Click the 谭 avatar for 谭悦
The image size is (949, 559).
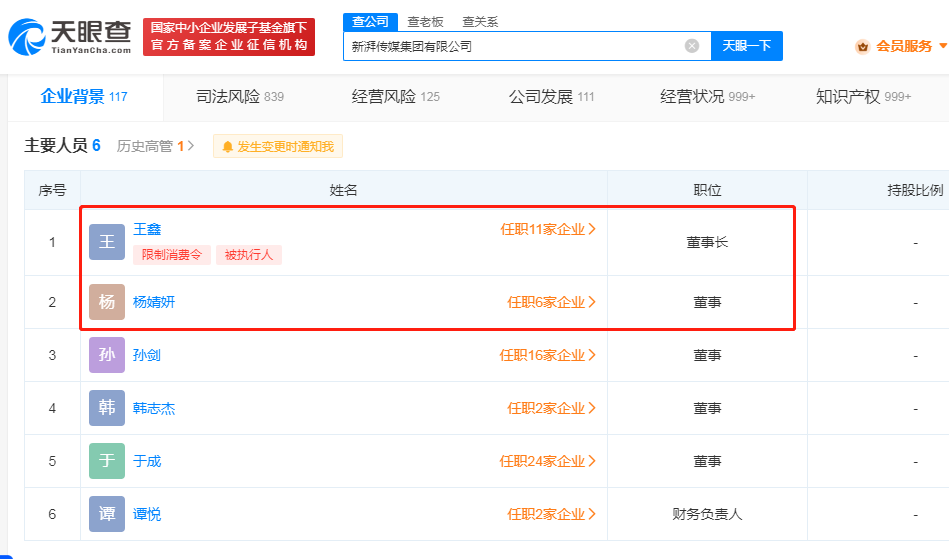[x=107, y=514]
